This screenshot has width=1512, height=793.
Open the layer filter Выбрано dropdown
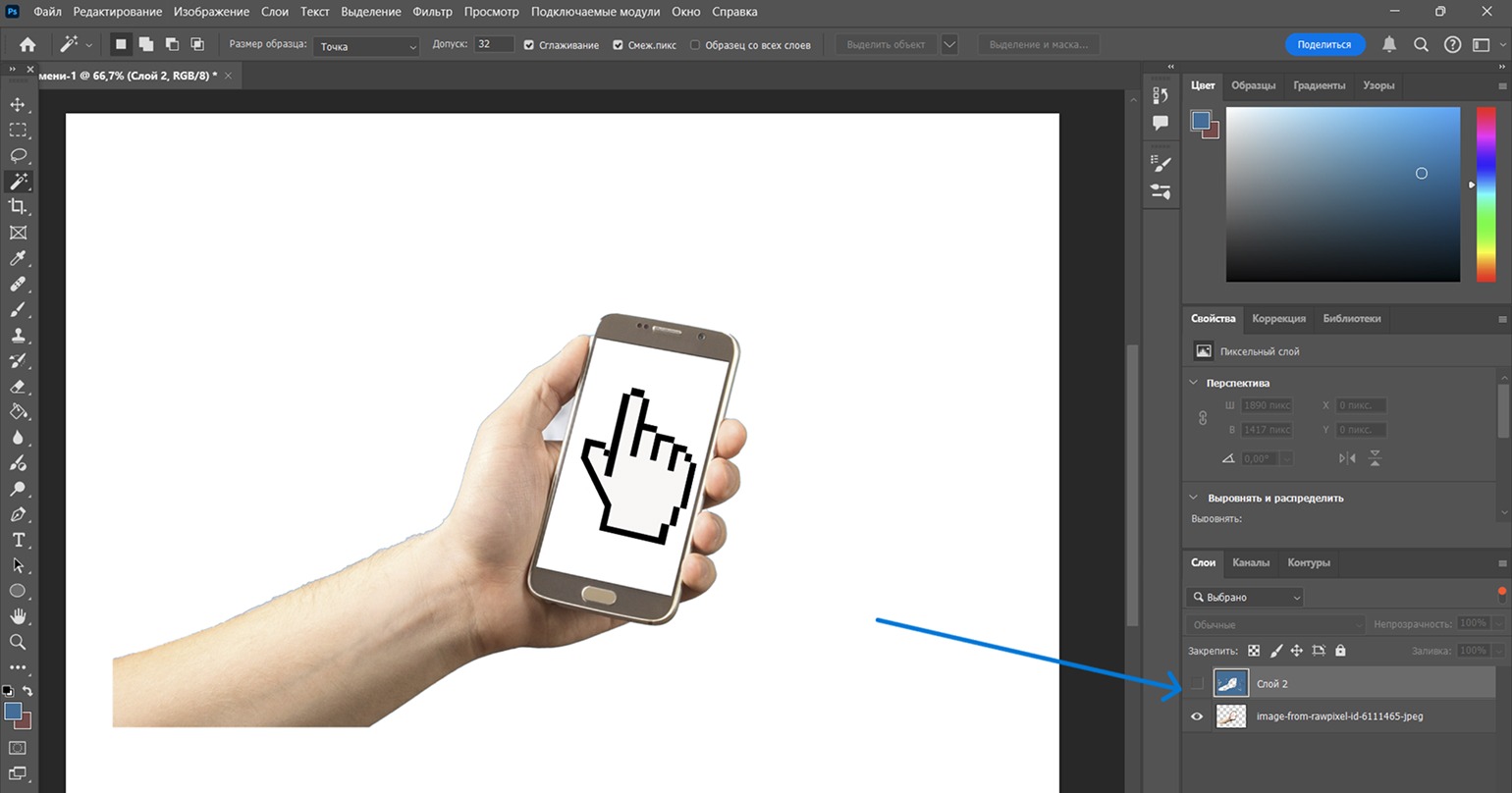click(1245, 597)
